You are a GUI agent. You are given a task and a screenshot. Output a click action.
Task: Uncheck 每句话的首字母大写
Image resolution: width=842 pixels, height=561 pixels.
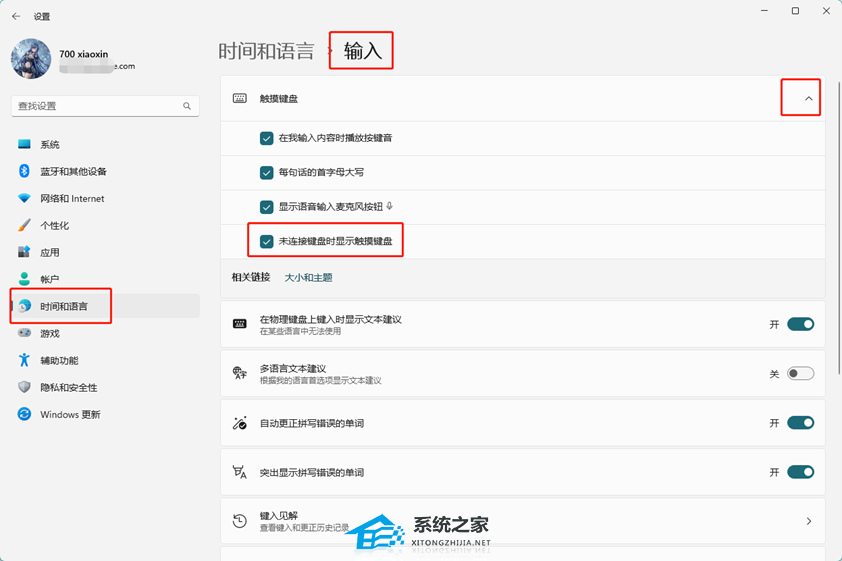point(266,172)
